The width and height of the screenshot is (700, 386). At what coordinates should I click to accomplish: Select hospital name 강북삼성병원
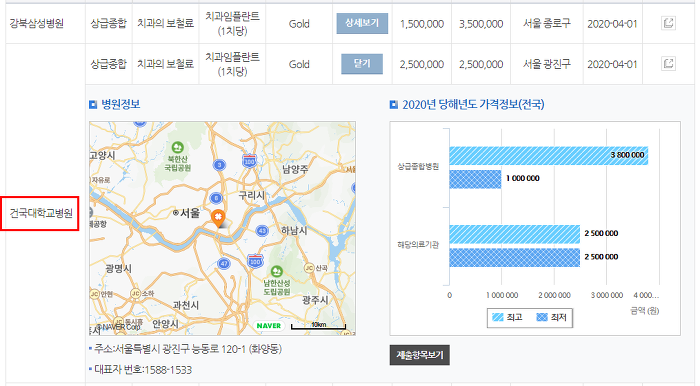37,23
